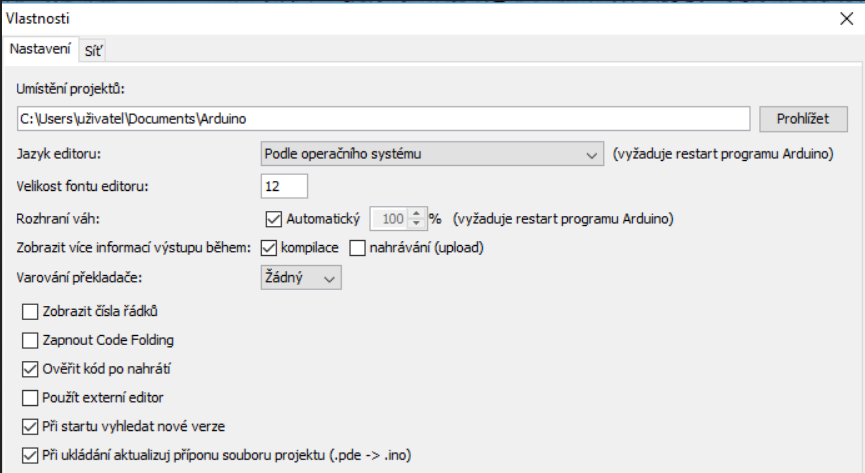Uncheck Ověřit kód po nahrátí

tap(29, 368)
